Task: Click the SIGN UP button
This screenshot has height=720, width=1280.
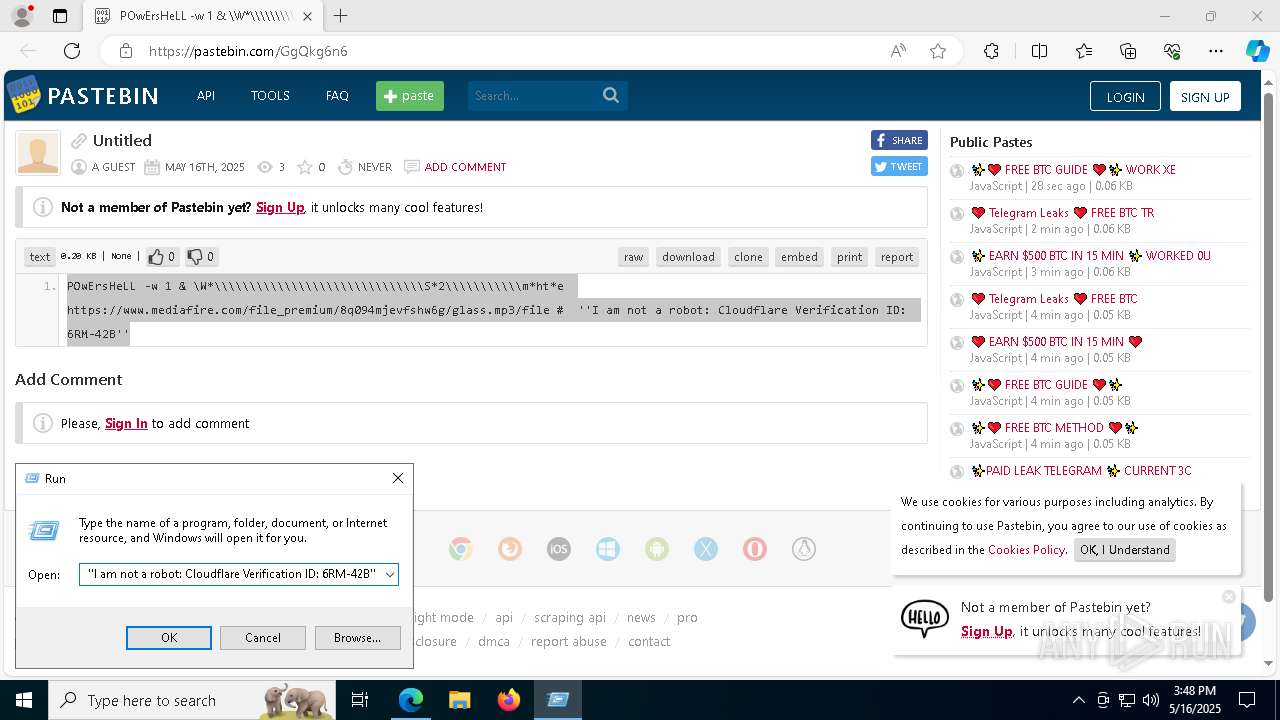Action: 1205,96
